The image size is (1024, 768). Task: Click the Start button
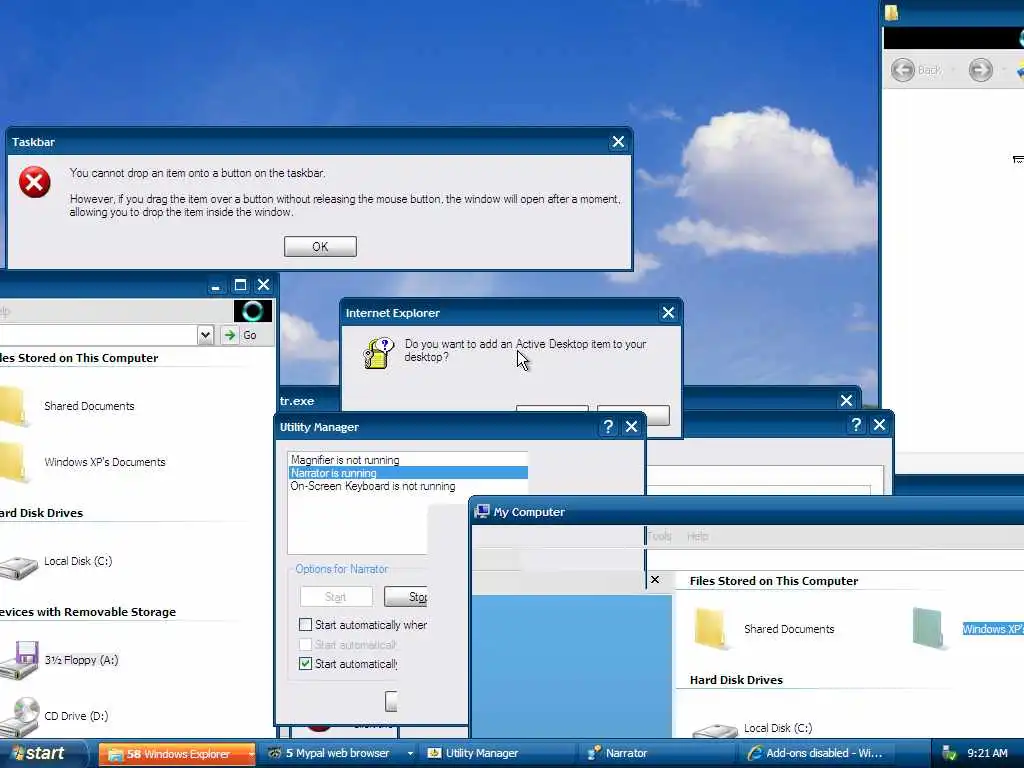41,753
